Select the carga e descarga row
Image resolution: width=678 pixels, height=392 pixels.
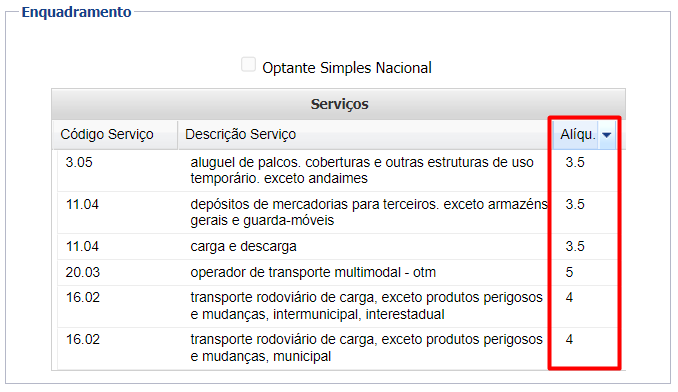(x=337, y=247)
